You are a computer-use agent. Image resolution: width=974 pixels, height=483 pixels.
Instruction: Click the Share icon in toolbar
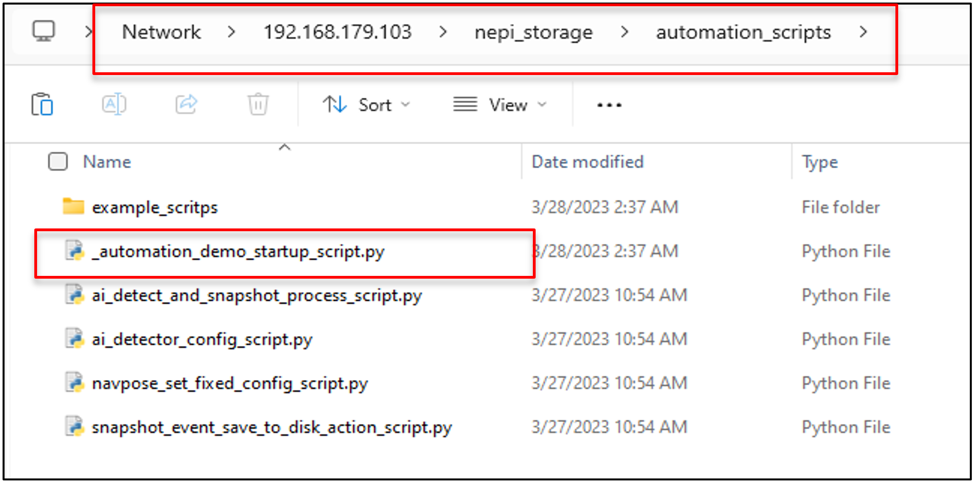click(x=186, y=104)
